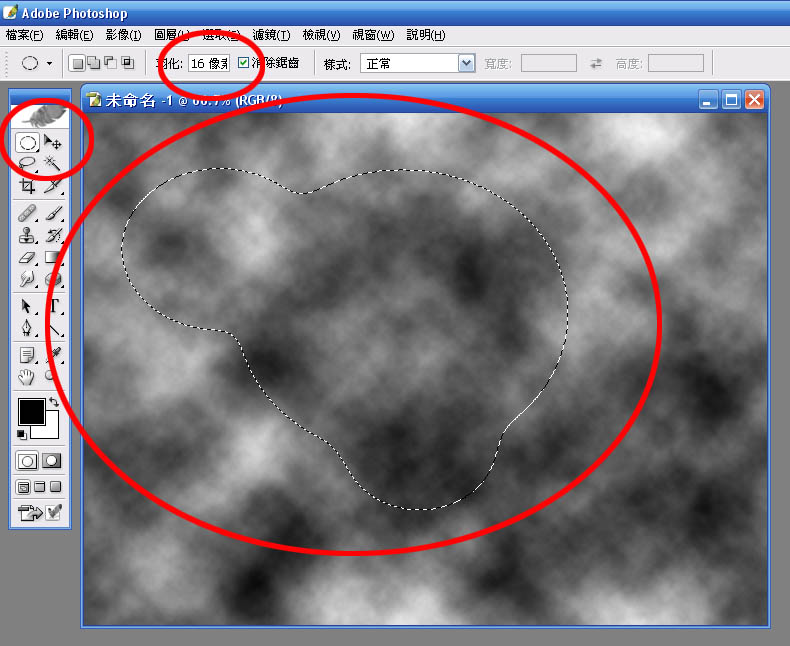The width and height of the screenshot is (790, 646).
Task: Open the 濾鏡 (Filter) menu
Action: point(270,35)
